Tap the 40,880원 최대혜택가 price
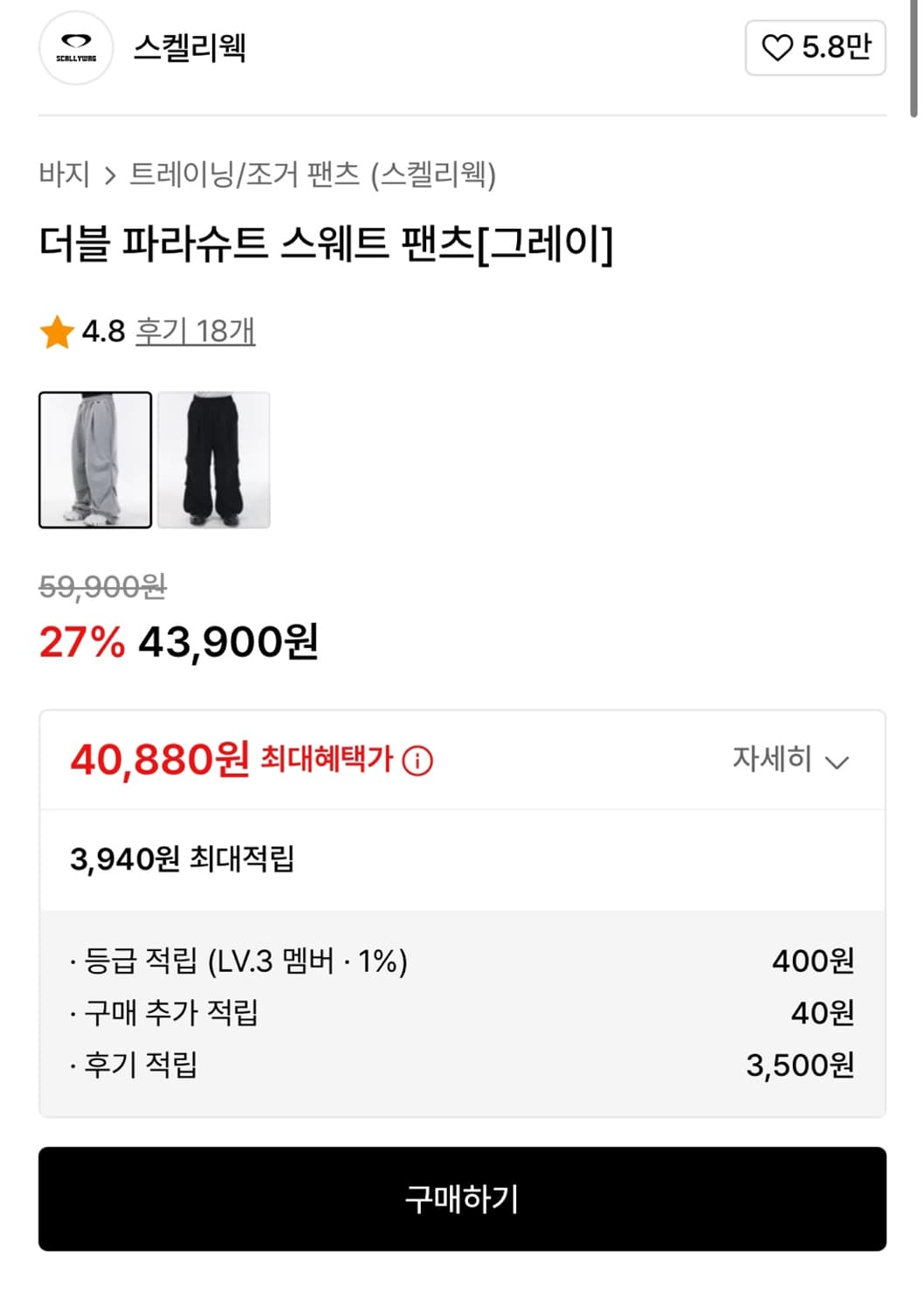This screenshot has height=1310, width=924. pos(160,760)
